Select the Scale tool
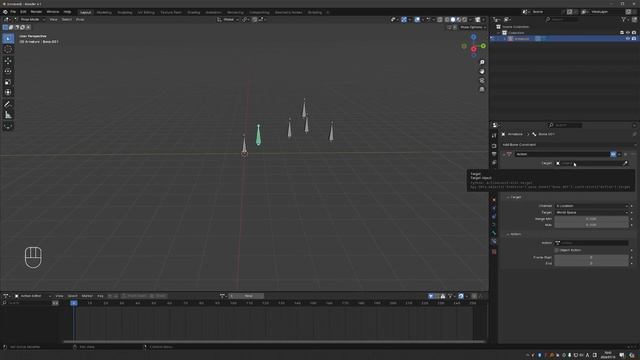This screenshot has width=640, height=360. pos(8,82)
